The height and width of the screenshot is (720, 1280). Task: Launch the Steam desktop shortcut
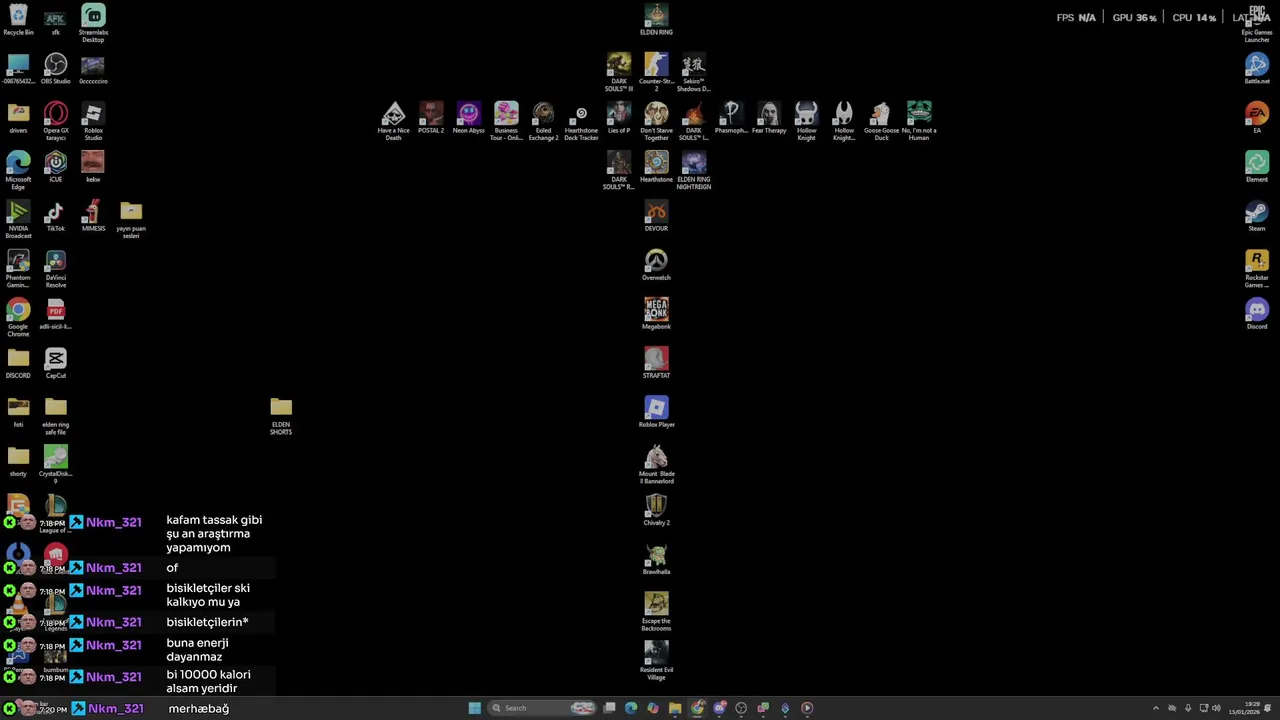pyautogui.click(x=1257, y=216)
